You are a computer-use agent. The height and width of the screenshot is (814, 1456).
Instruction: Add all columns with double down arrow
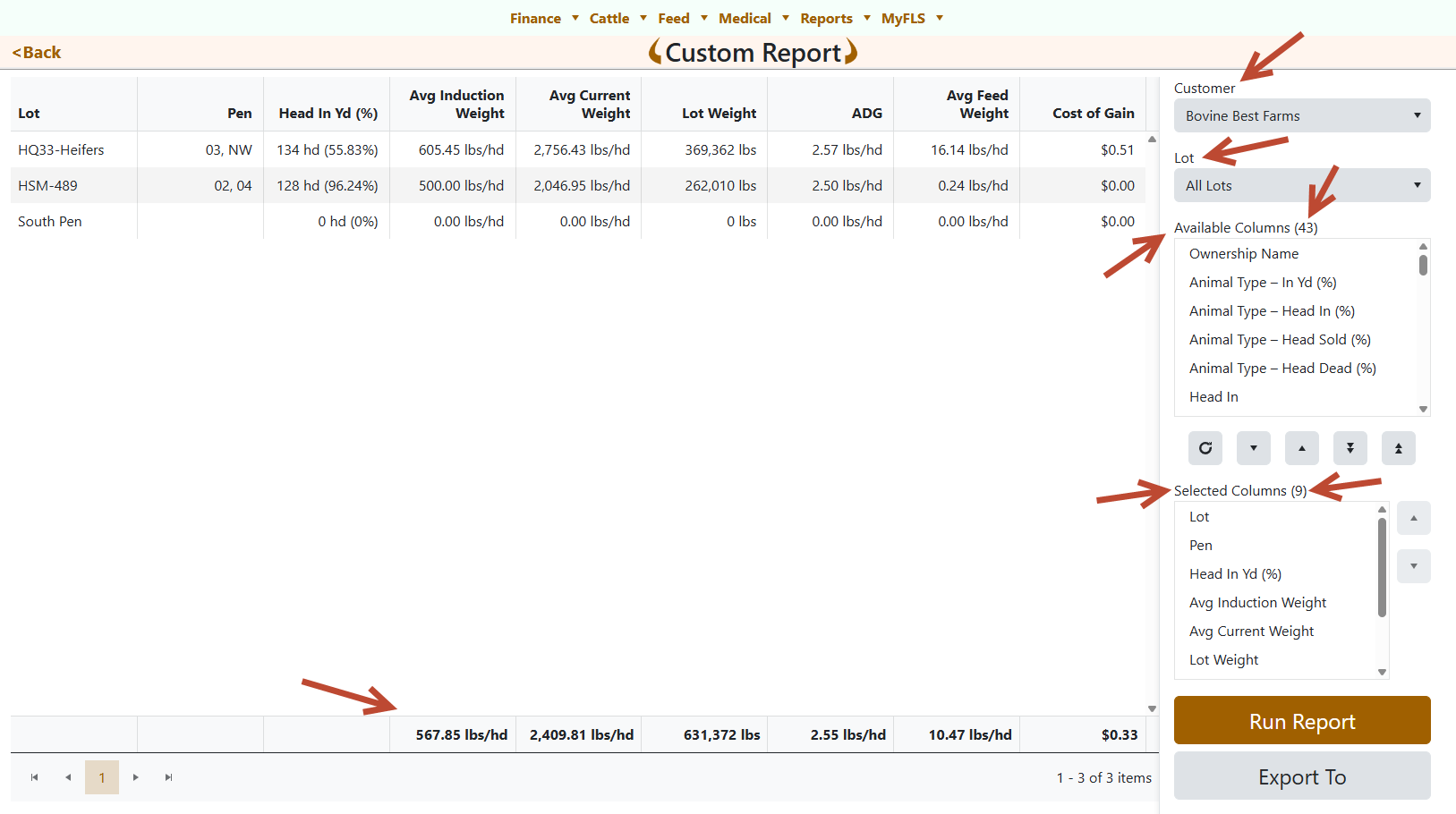[1350, 448]
